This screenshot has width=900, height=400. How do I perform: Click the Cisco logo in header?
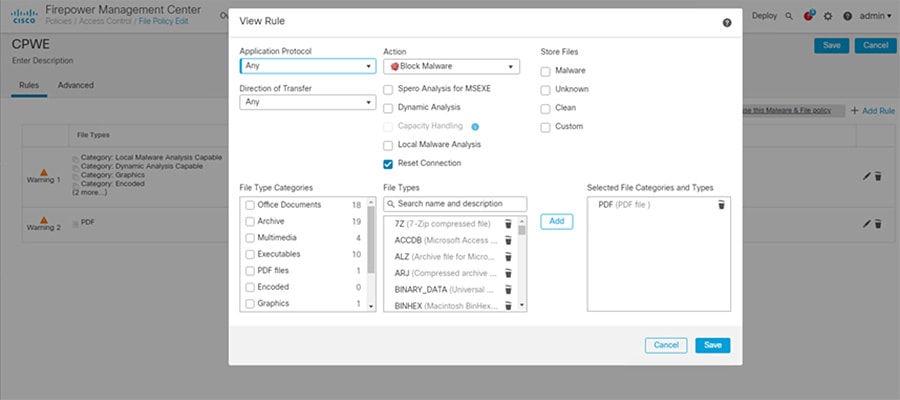24,16
